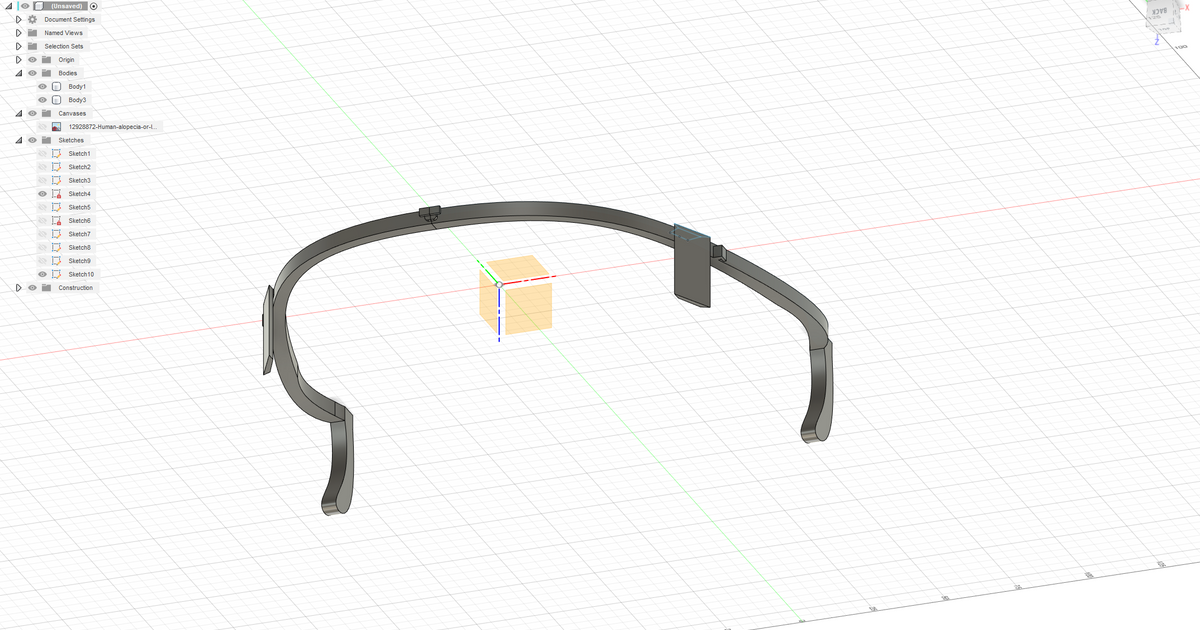Hide the Bodies folder with its eye icon
The height and width of the screenshot is (630, 1200).
point(31,72)
